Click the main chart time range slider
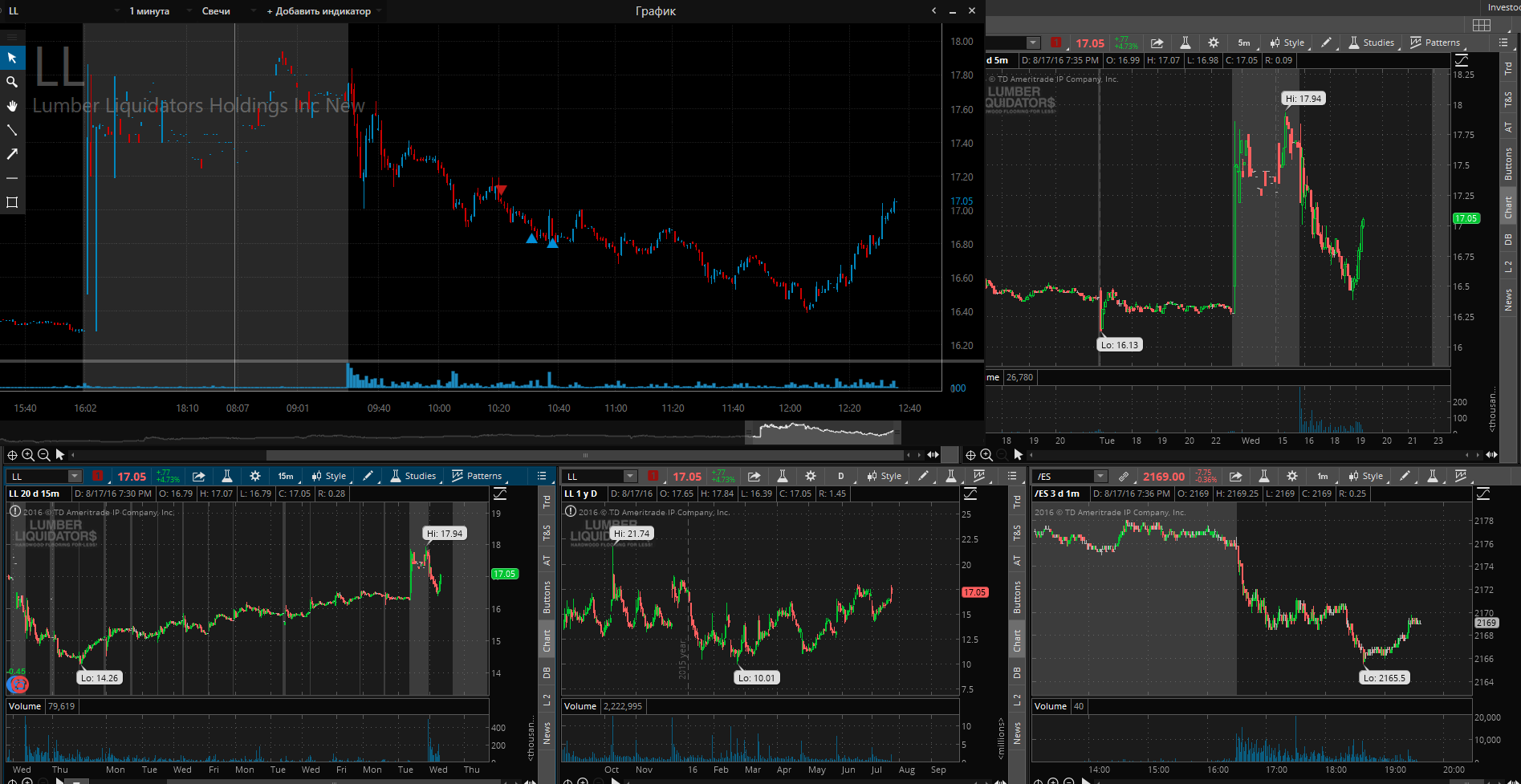This screenshot has height=784, width=1521. pyautogui.click(x=823, y=433)
